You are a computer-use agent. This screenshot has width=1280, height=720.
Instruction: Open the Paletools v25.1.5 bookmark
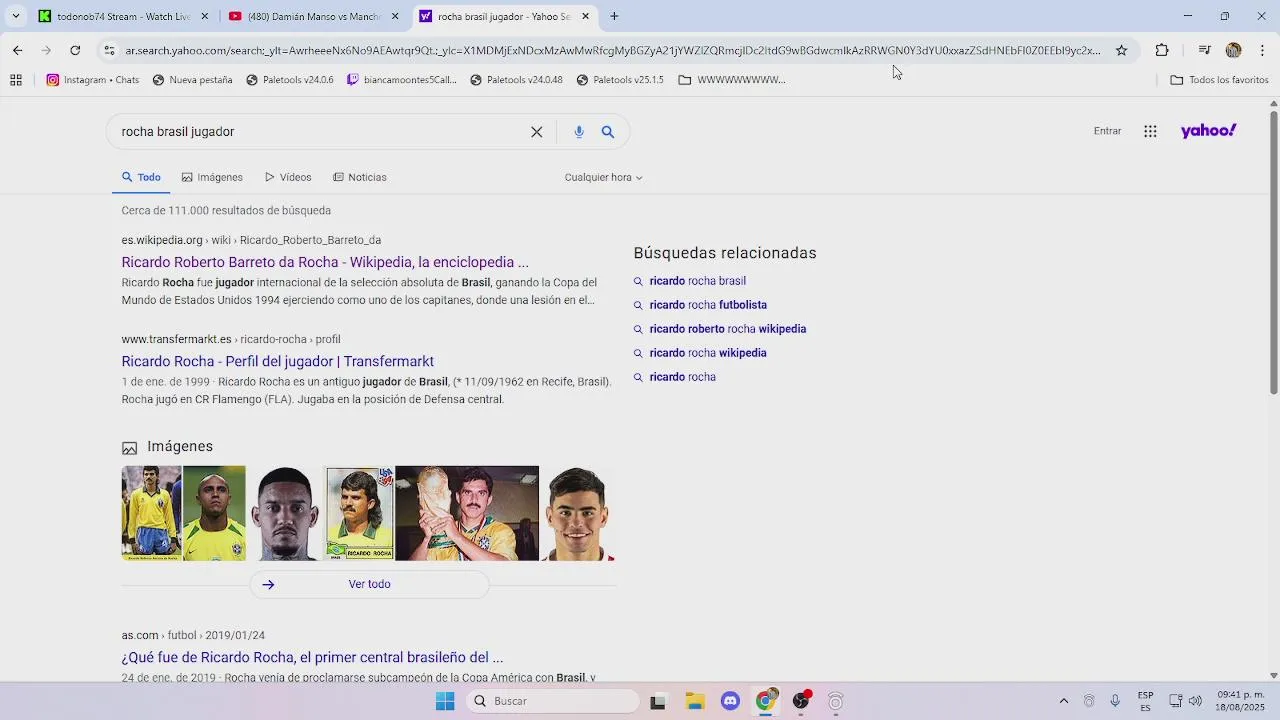[620, 80]
